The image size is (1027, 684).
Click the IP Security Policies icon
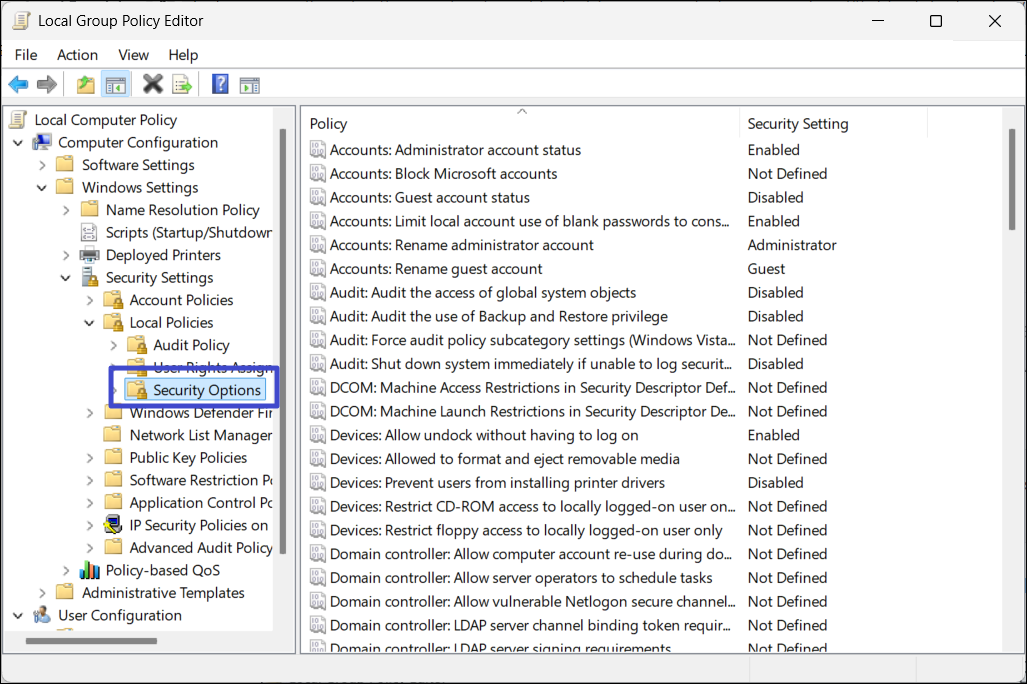point(114,525)
